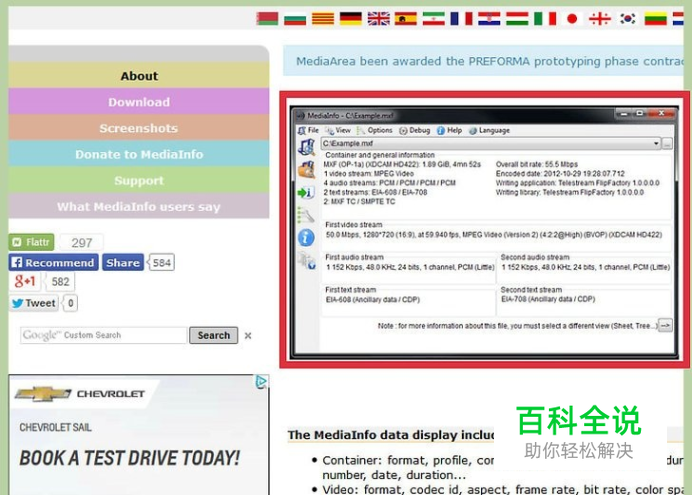692x495 pixels.
Task: Select the Iranian flag language
Action: coord(433,19)
